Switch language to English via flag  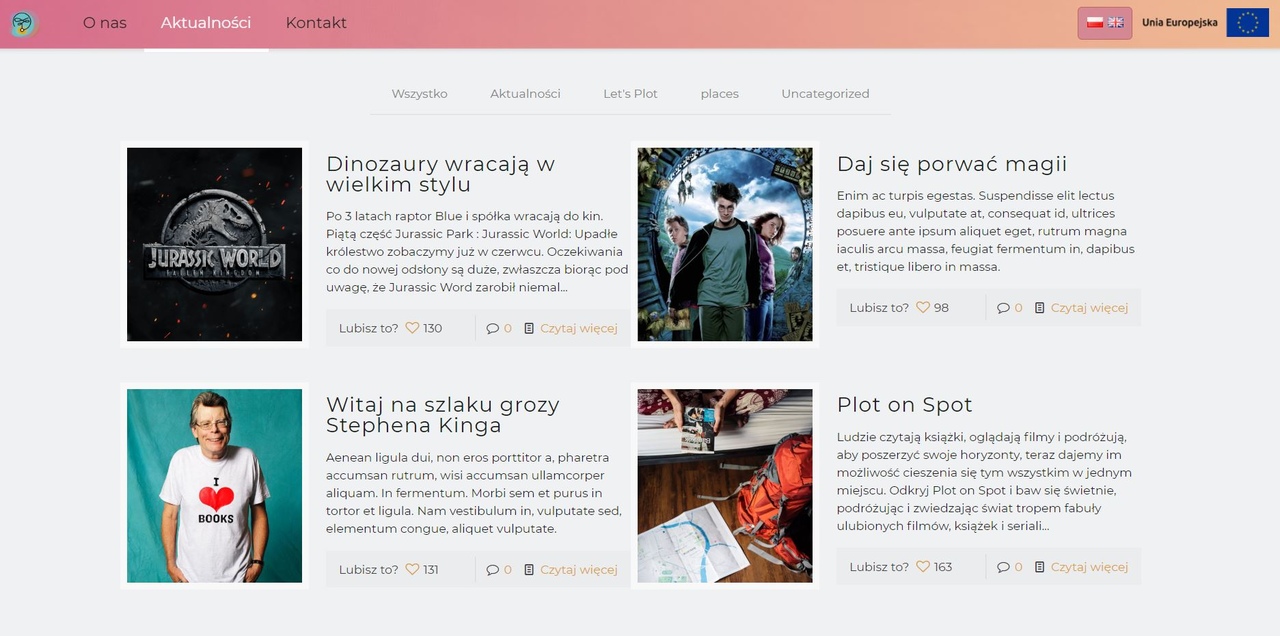pos(1115,23)
